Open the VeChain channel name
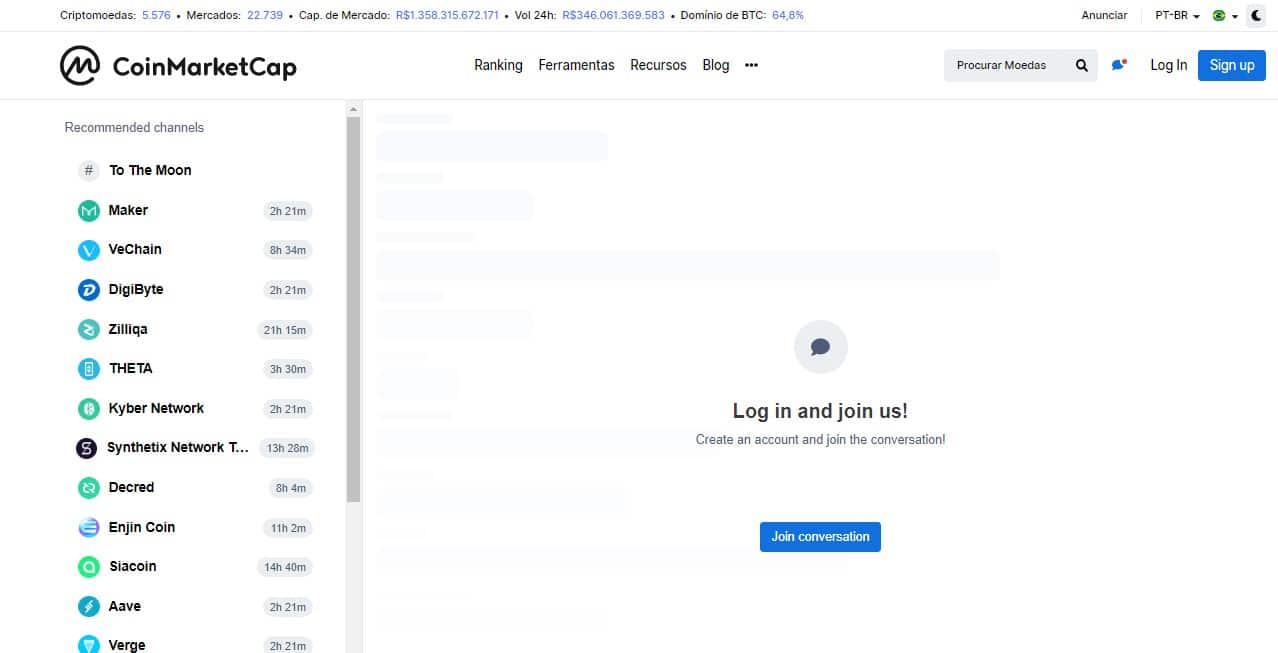 tap(135, 249)
